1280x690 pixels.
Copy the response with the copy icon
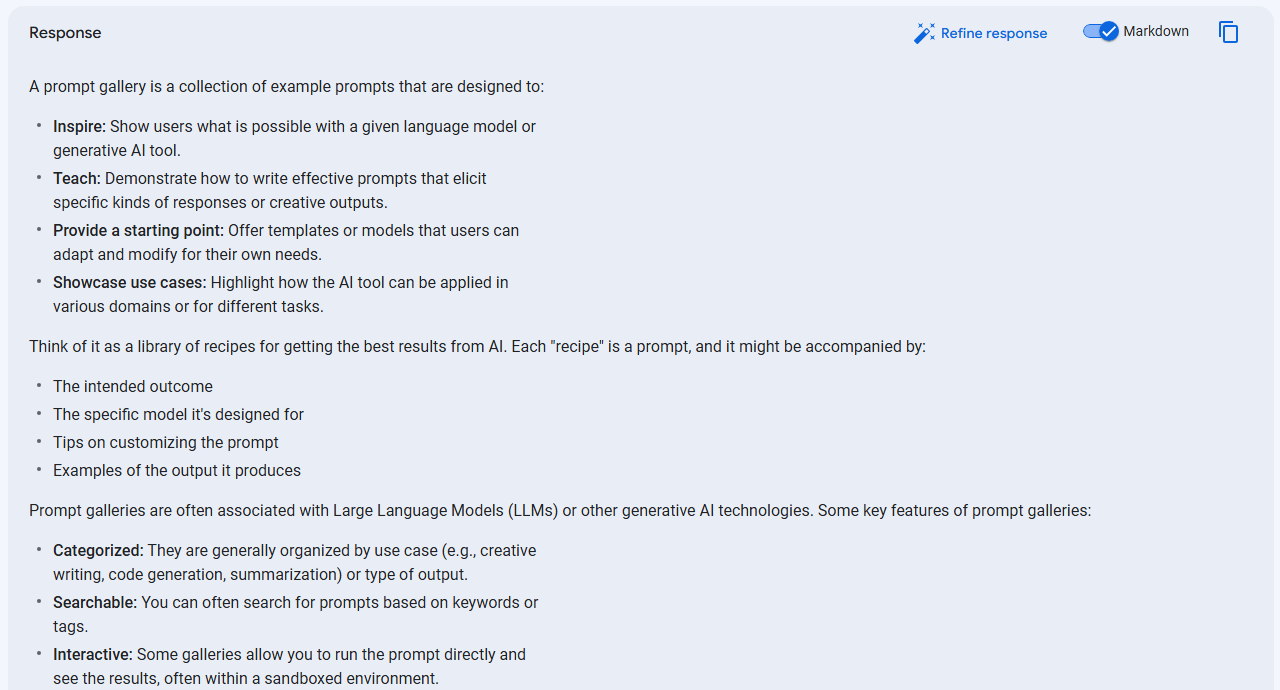[1228, 32]
